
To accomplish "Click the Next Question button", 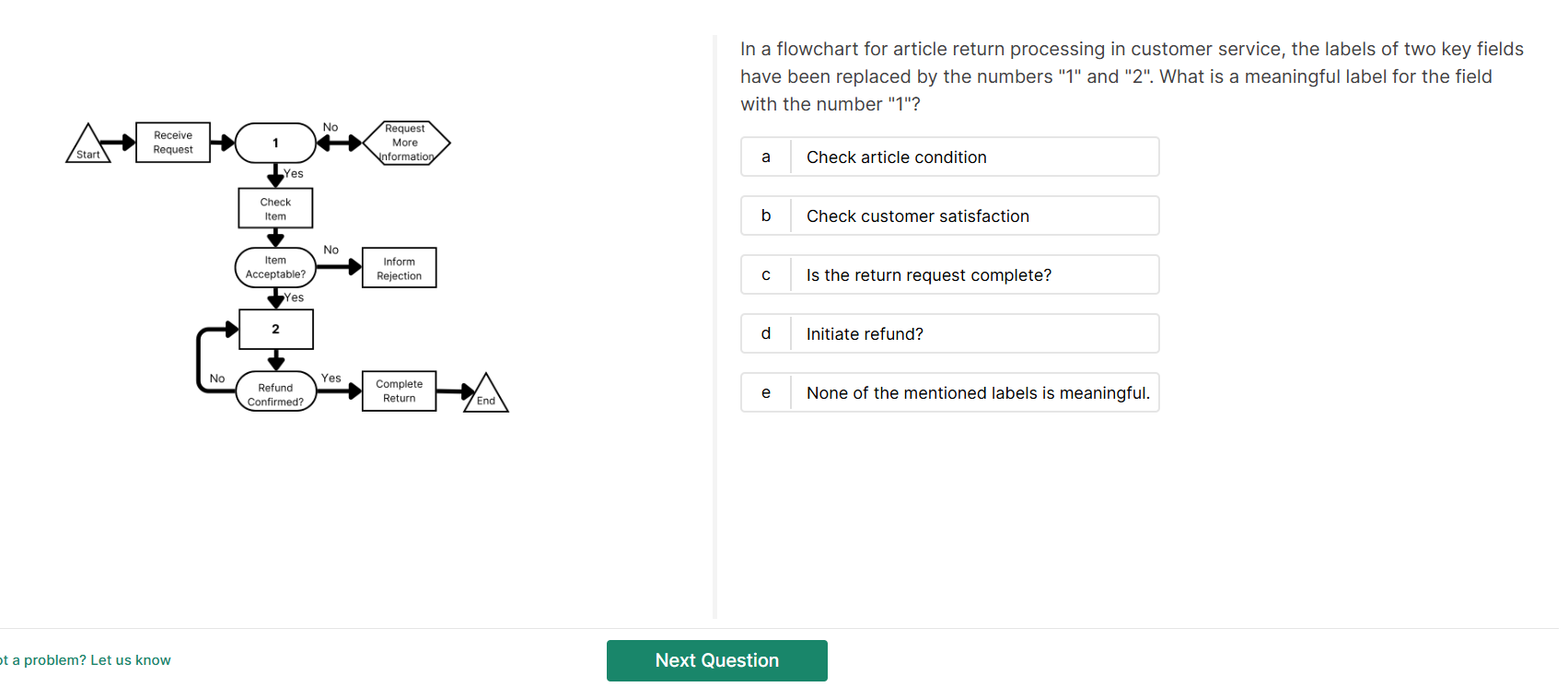I will 716,660.
